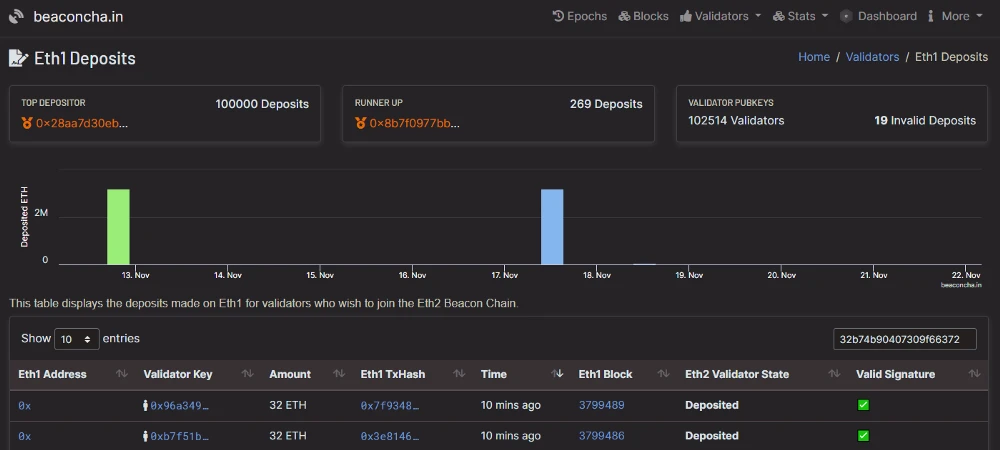This screenshot has width=1000, height=450.
Task: Click the green 13 Nov deposit bar
Action: 118,227
